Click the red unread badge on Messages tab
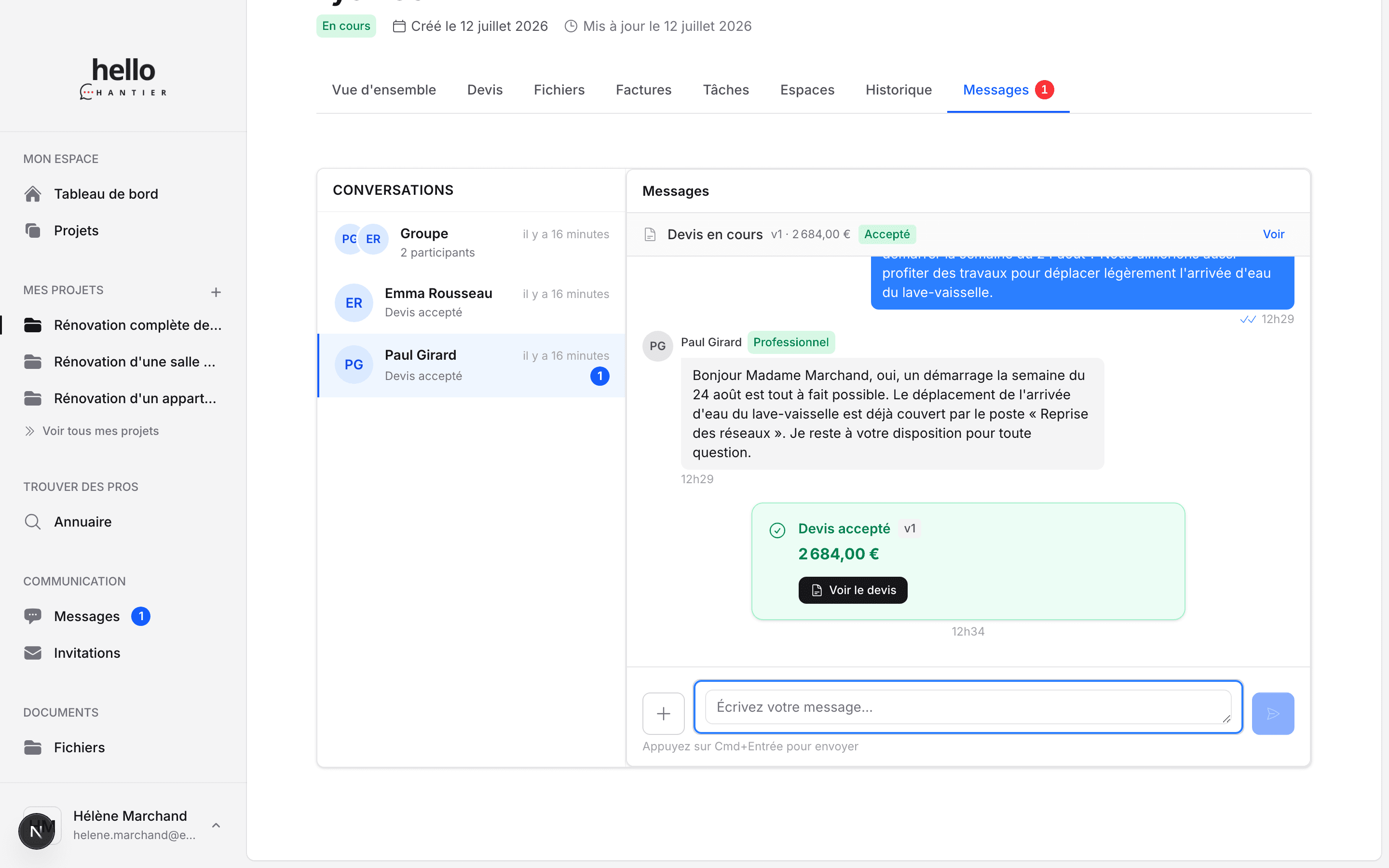Image resolution: width=1389 pixels, height=868 pixels. click(1044, 90)
